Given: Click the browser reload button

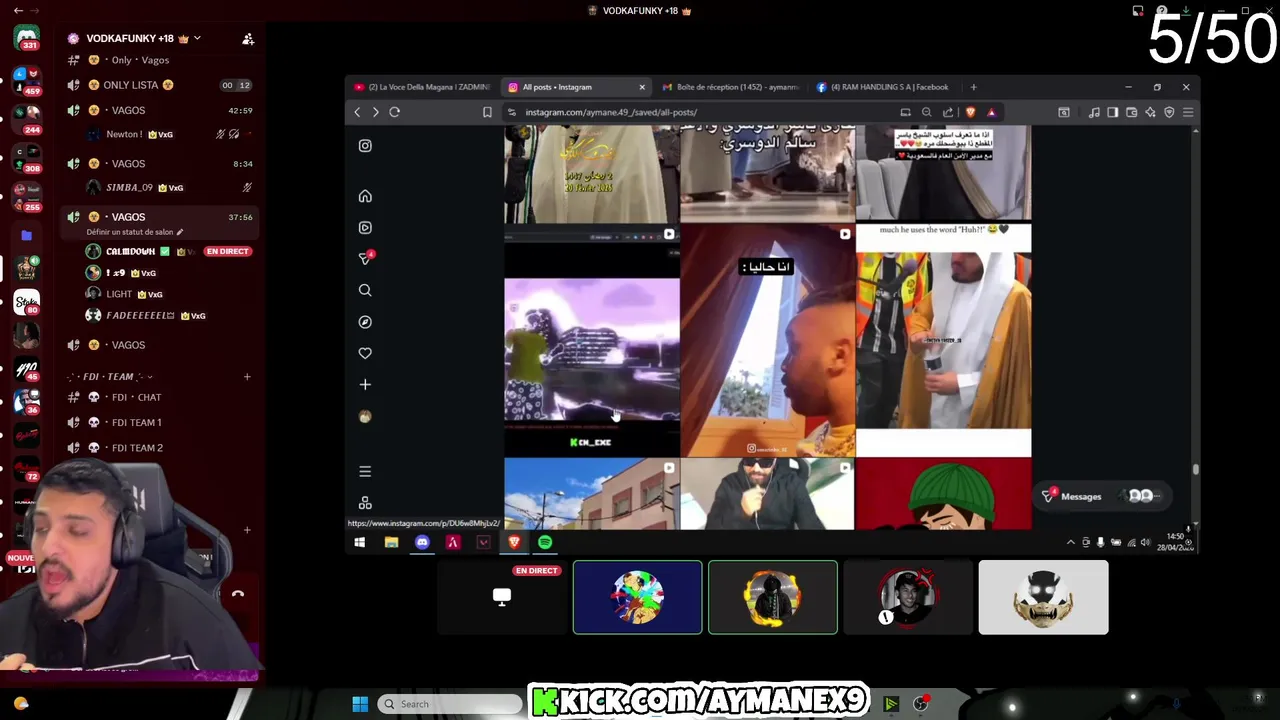Looking at the screenshot, I should tap(394, 112).
